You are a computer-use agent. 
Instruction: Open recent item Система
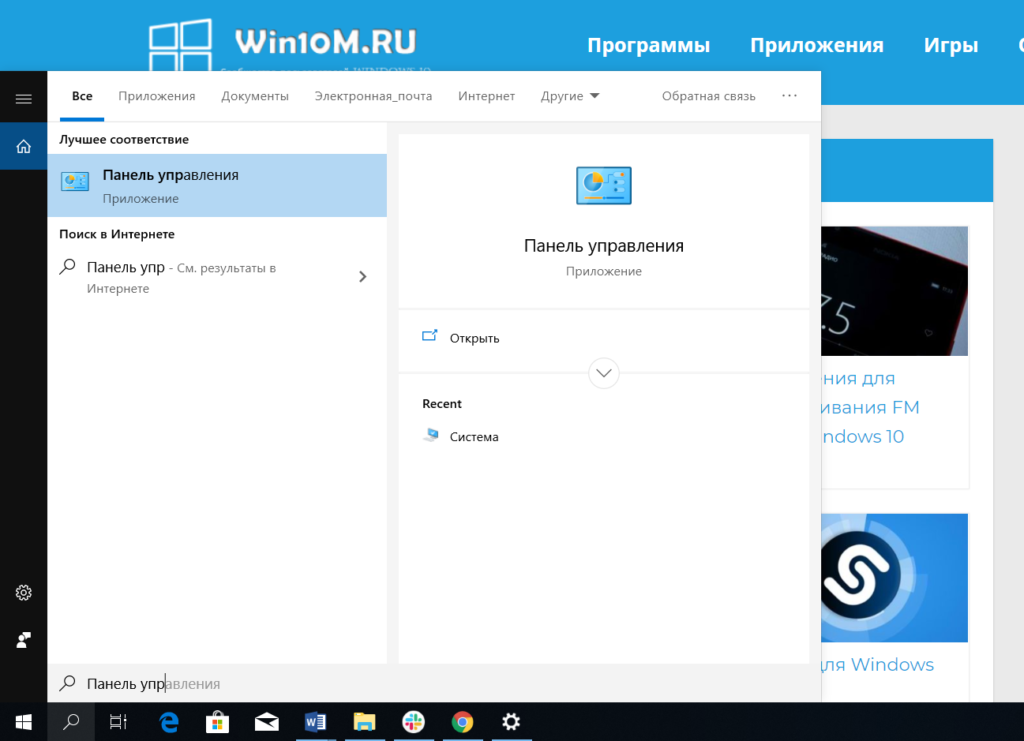coord(473,437)
